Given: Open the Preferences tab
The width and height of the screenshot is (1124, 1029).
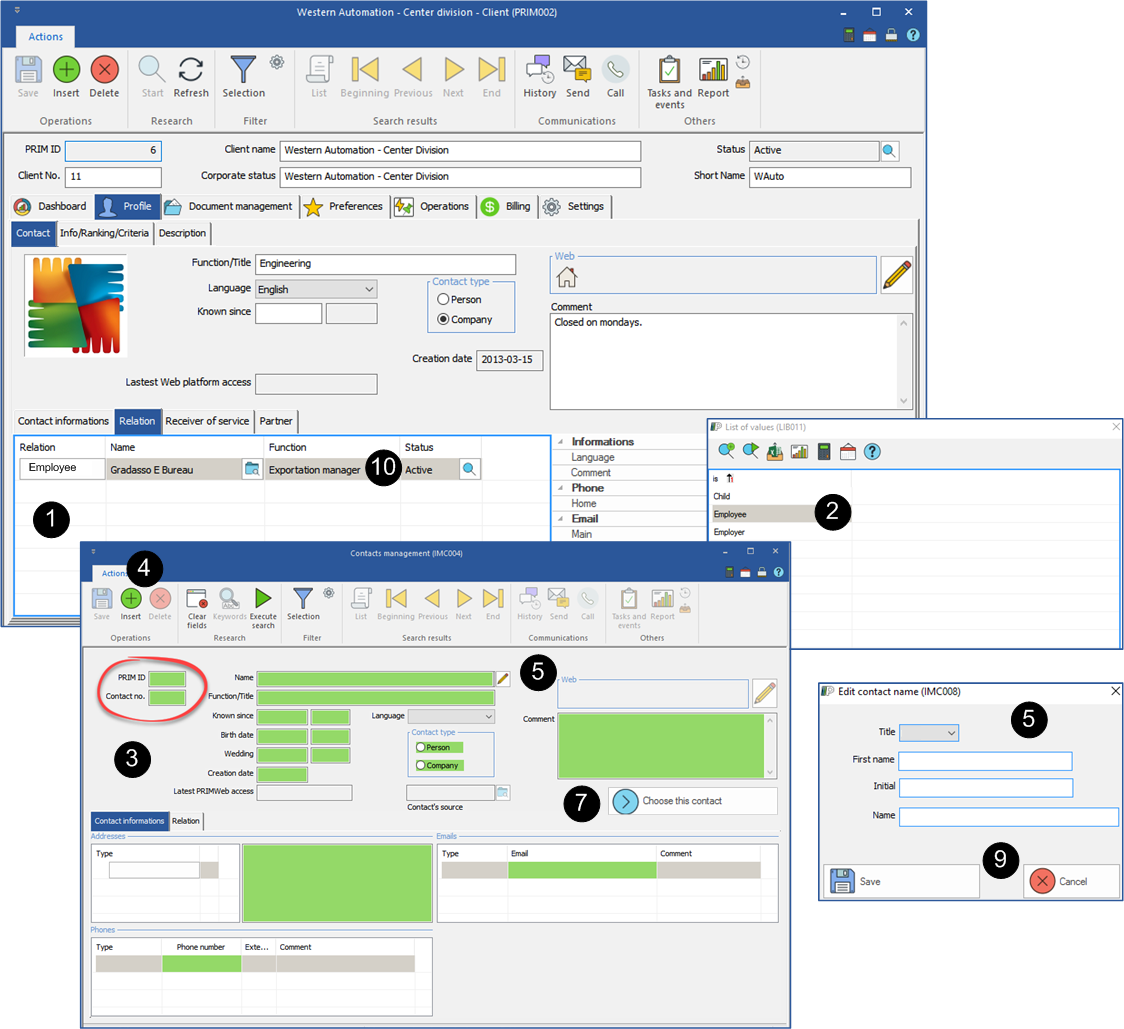Looking at the screenshot, I should pyautogui.click(x=344, y=207).
